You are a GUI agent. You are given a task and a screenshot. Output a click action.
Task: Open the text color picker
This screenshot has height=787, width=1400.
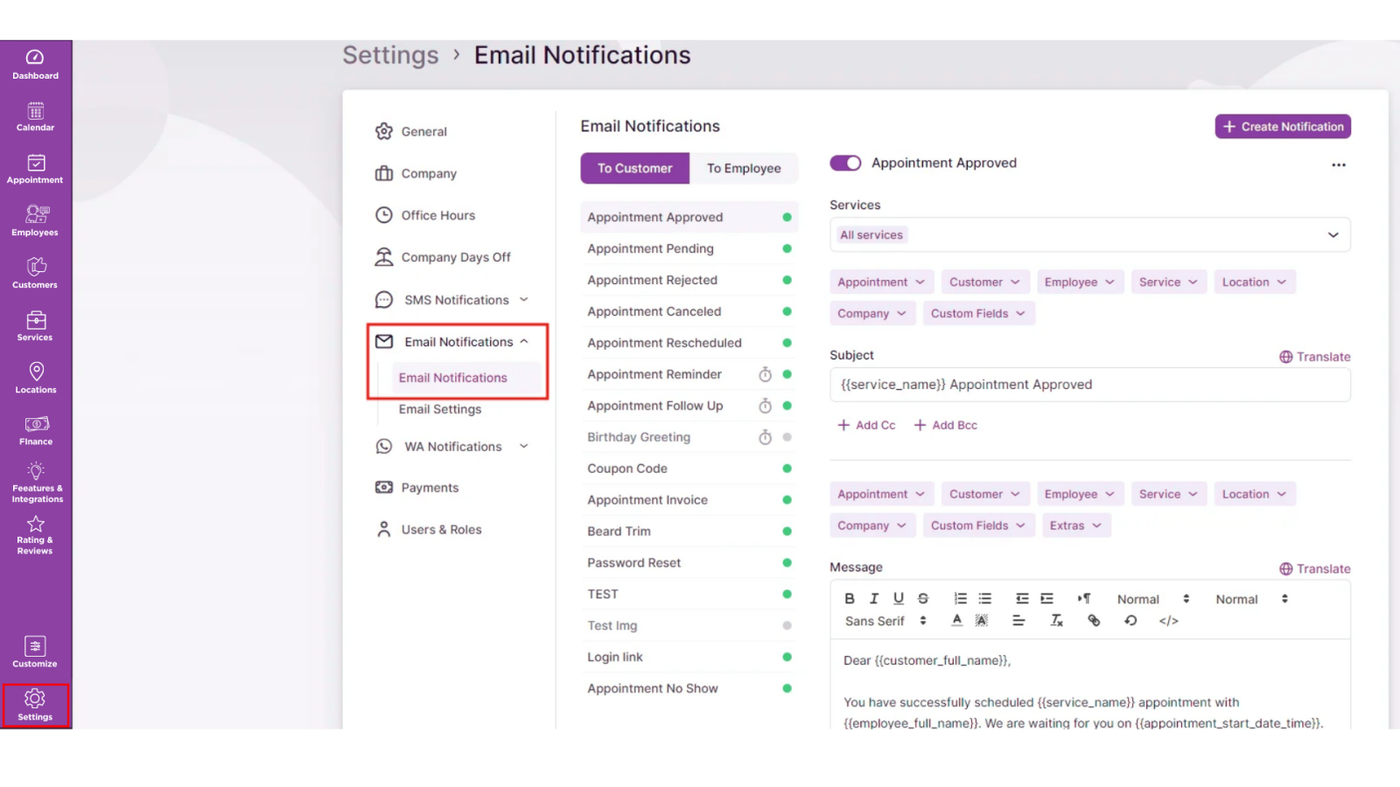point(957,621)
